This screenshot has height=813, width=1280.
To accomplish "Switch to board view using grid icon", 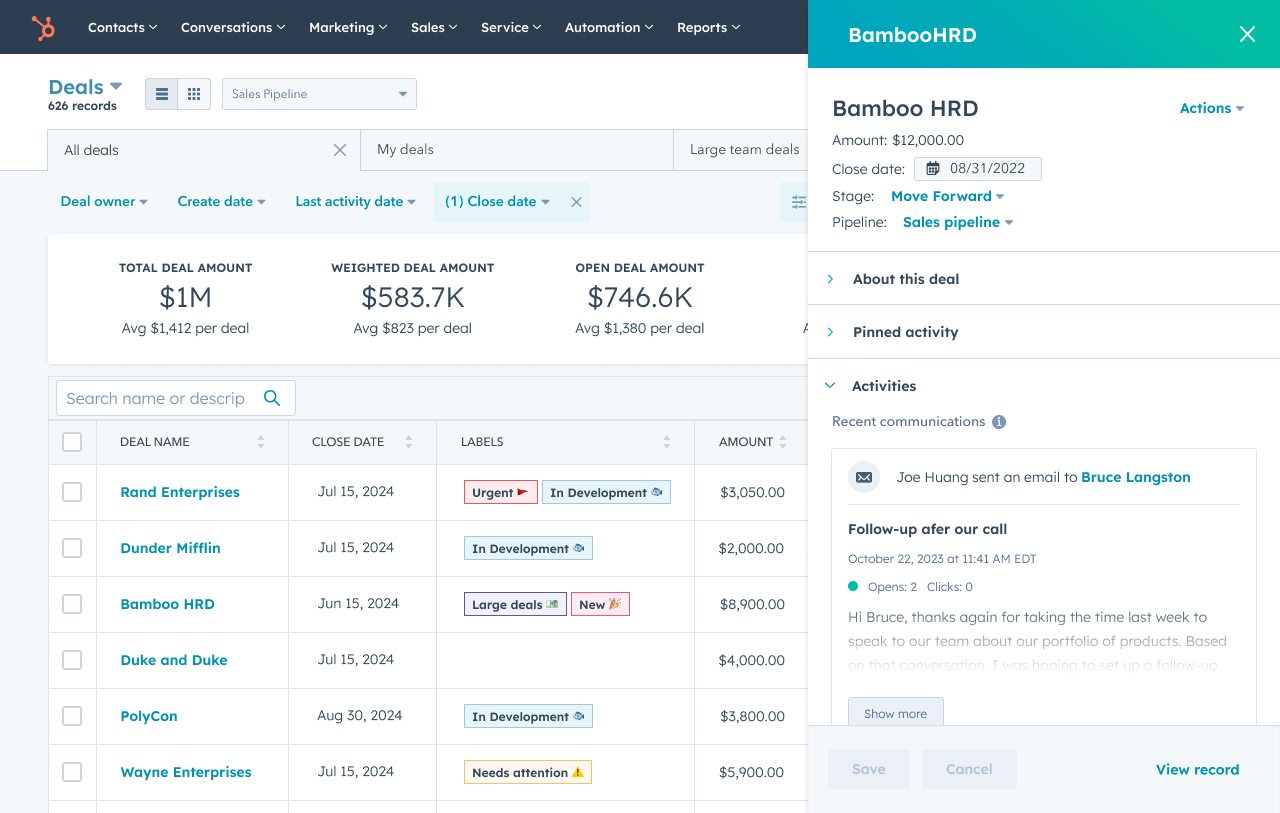I will pos(194,93).
